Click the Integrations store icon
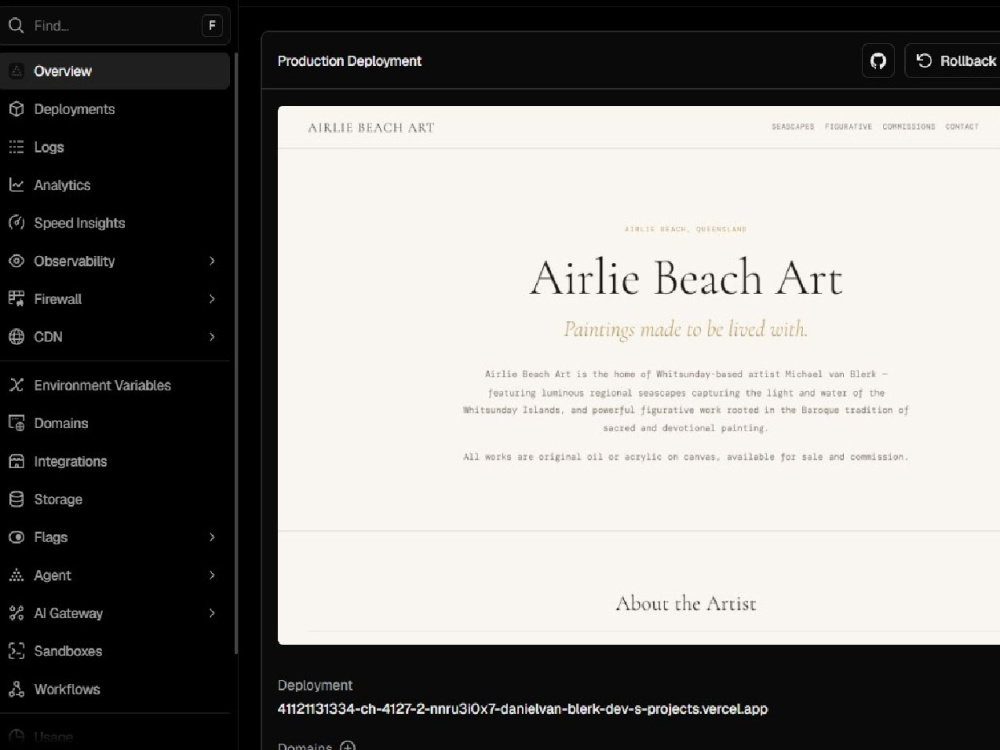 tap(17, 461)
